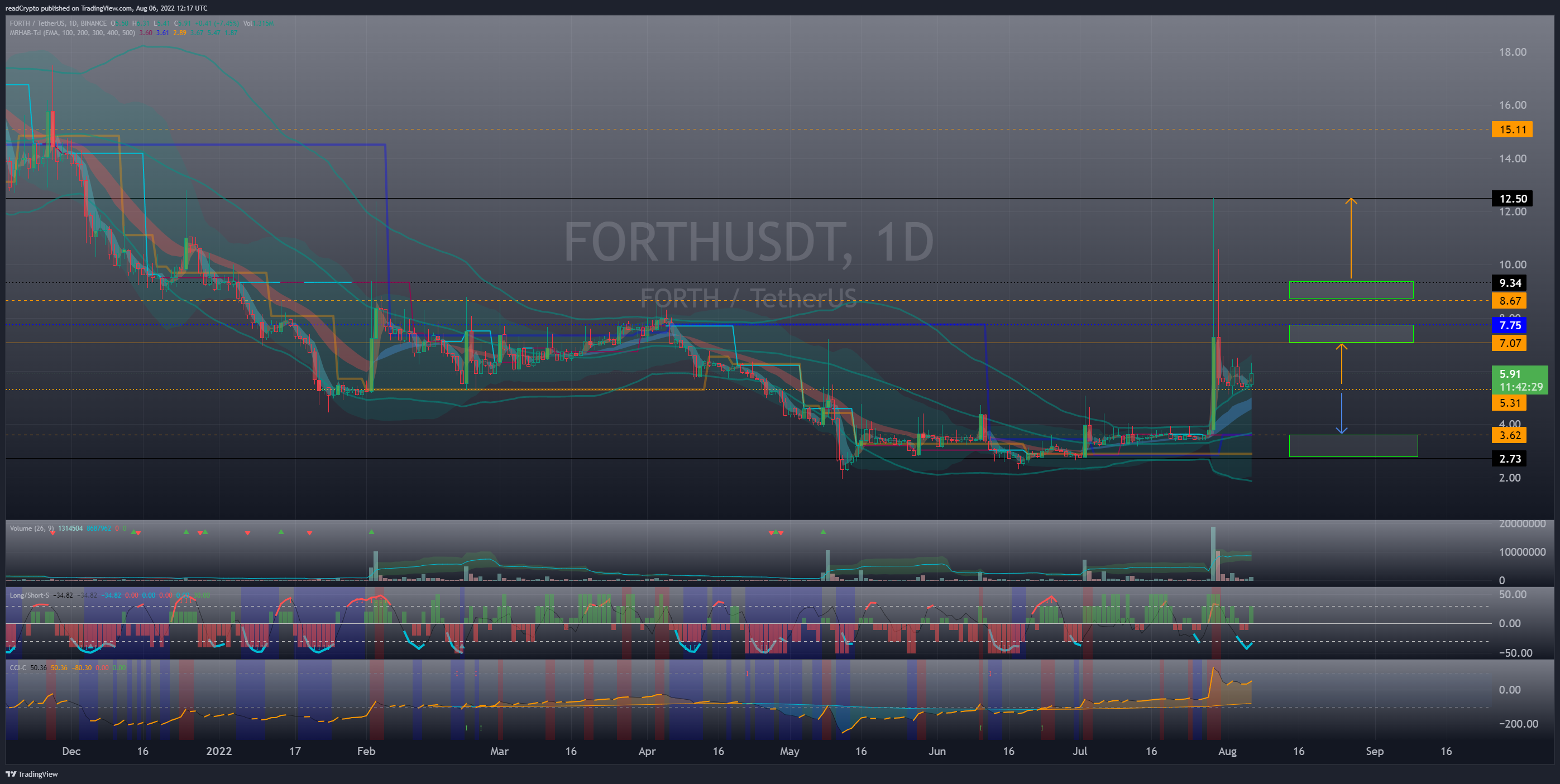The image size is (1560, 784).
Task: Click the 50.00 Long/Short axis tick
Action: 1512,594
